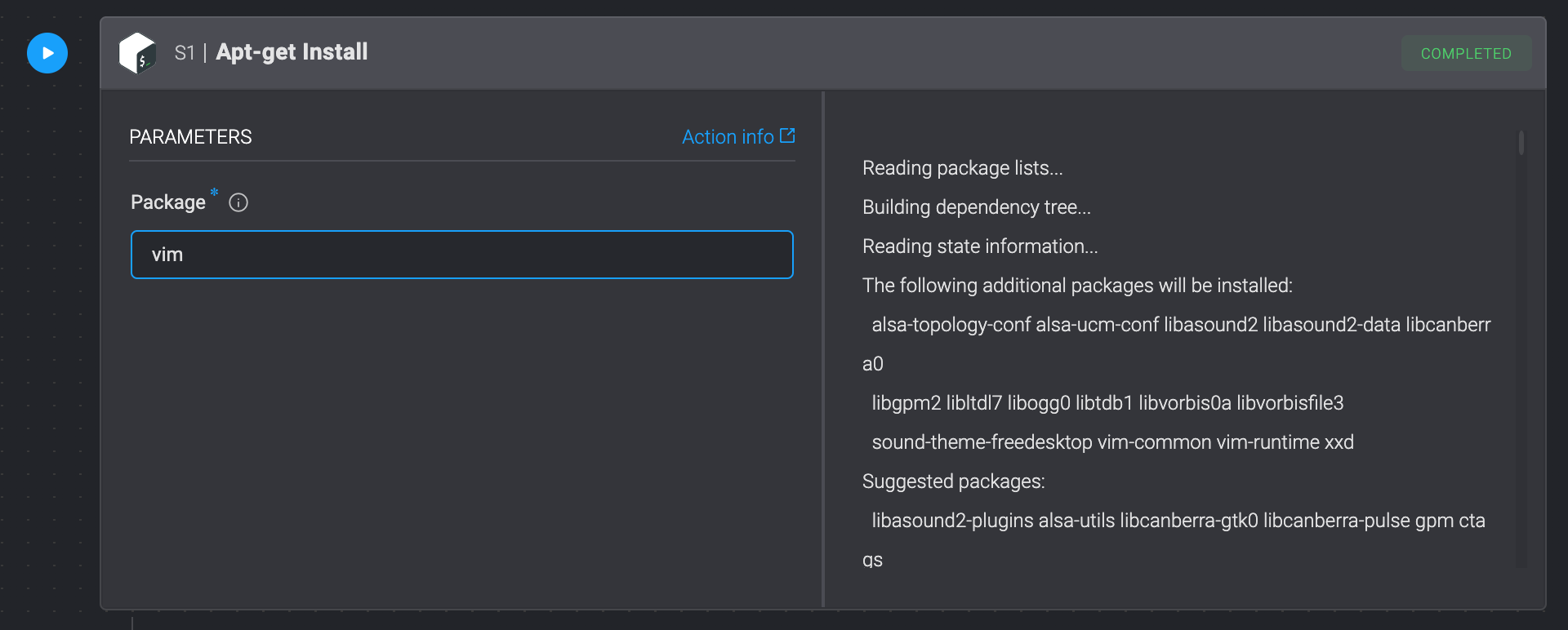The height and width of the screenshot is (630, 1568).
Task: Click the 'Reading package lists...' output line
Action: (x=963, y=168)
